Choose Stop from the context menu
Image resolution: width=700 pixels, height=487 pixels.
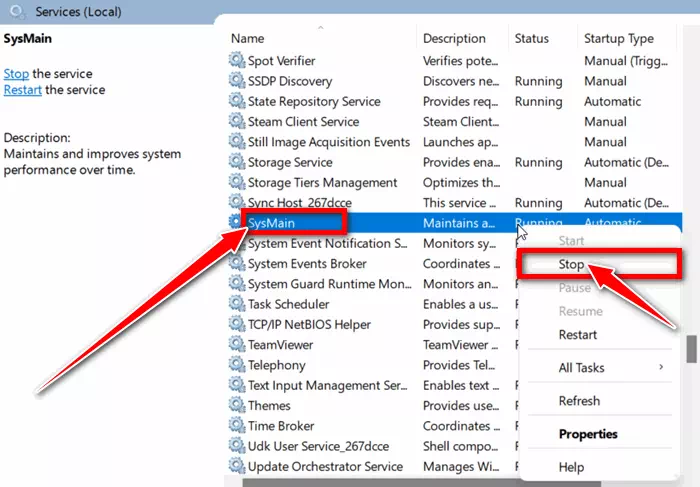pyautogui.click(x=572, y=265)
